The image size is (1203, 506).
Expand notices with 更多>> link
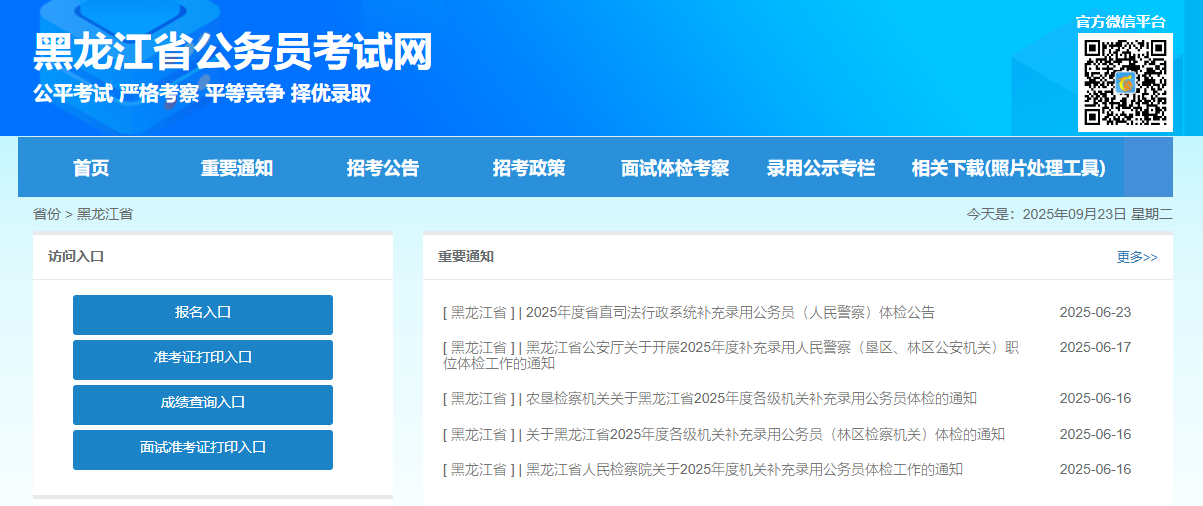pos(1137,257)
